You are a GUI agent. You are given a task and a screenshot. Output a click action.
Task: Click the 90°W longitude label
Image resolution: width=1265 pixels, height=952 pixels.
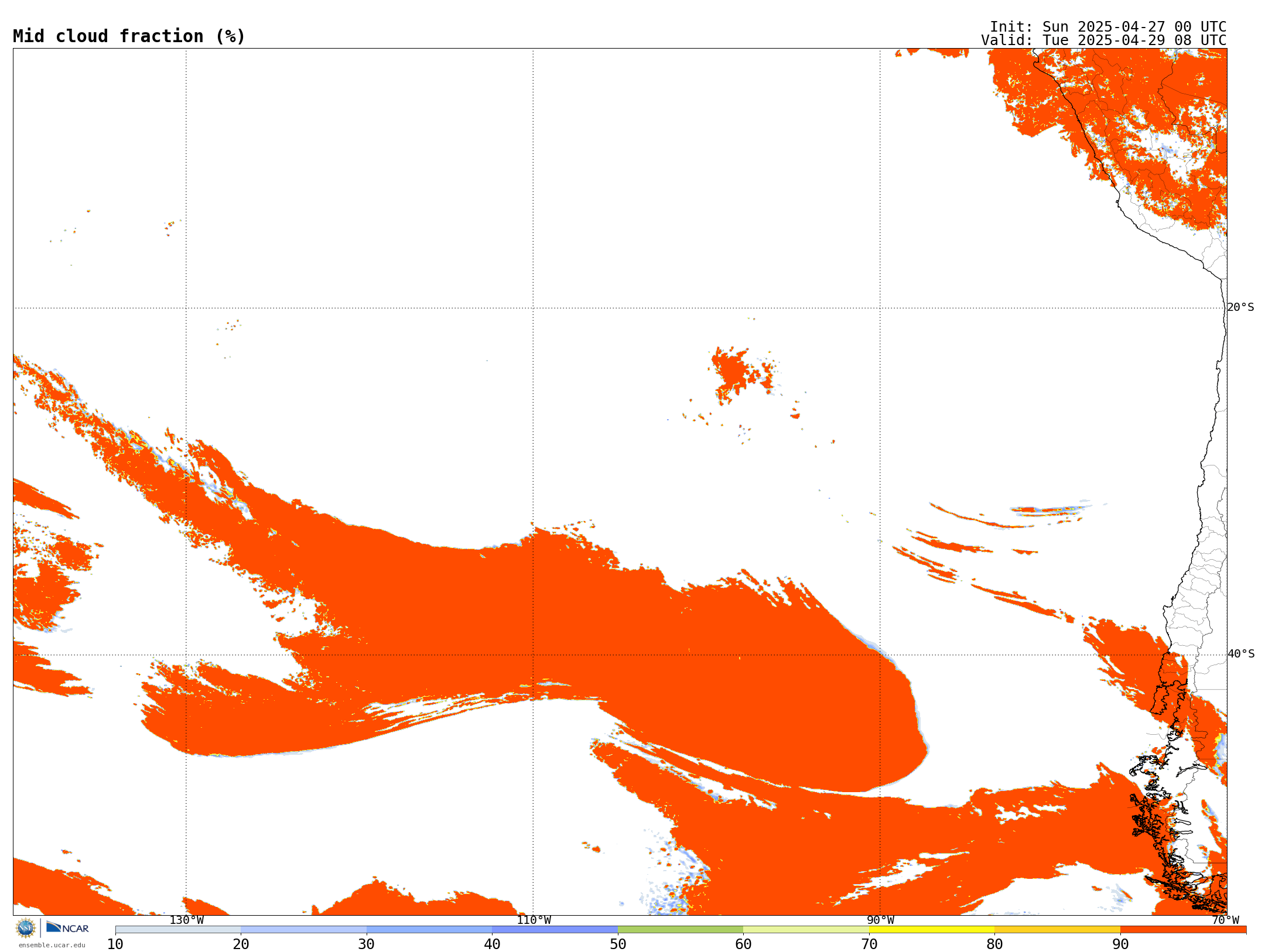tap(880, 920)
